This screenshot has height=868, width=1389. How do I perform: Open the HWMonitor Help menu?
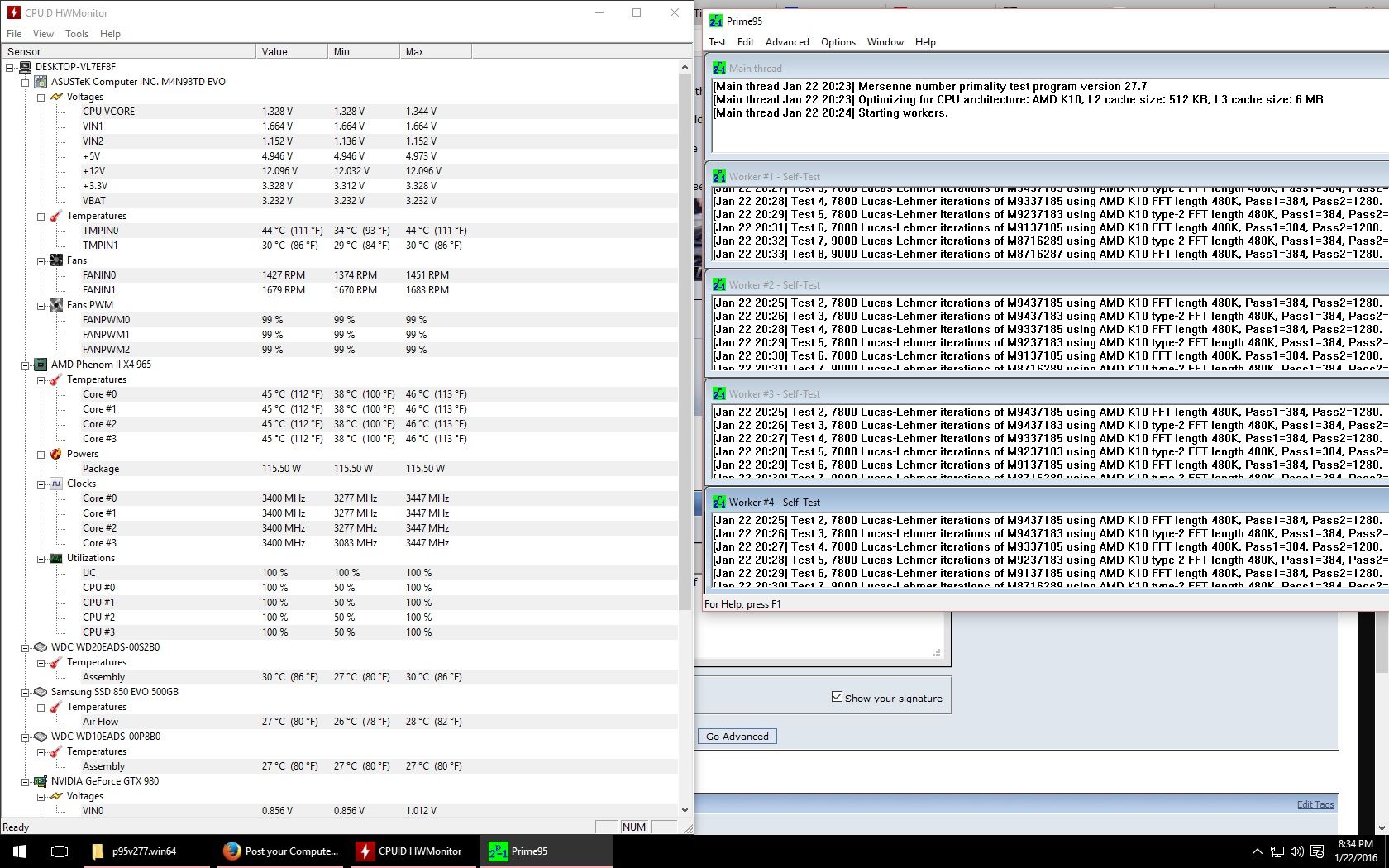pyautogui.click(x=110, y=34)
